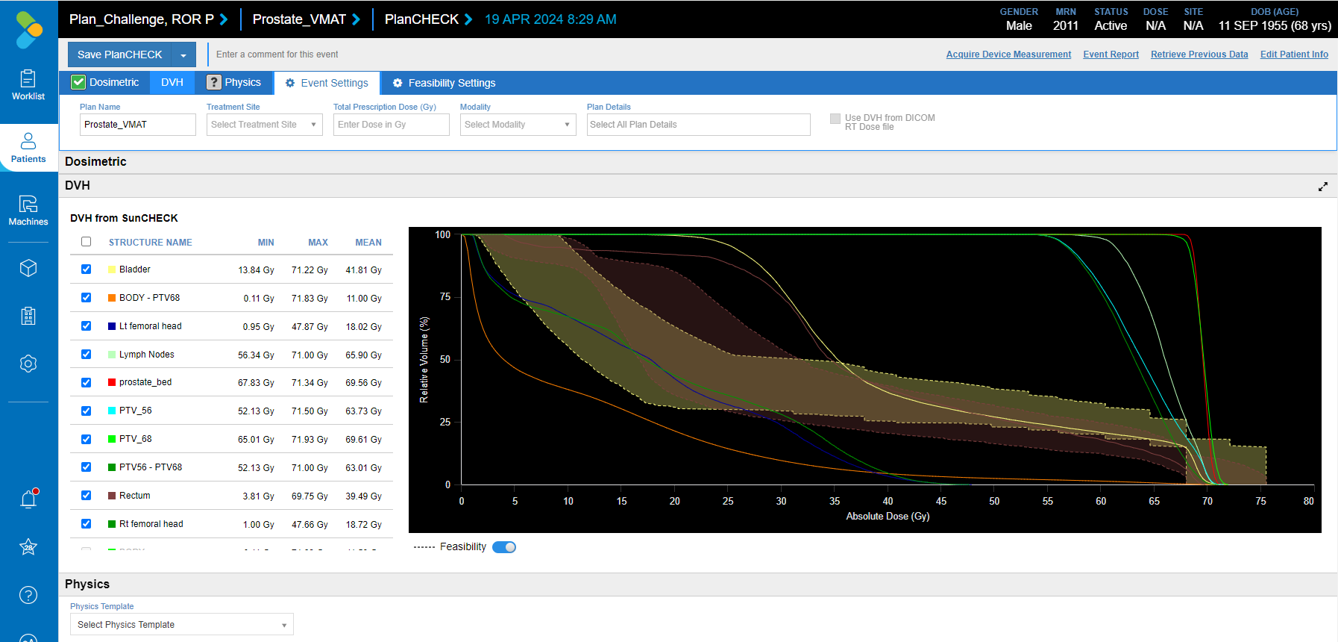The image size is (1338, 642).
Task: Uncheck the Rectum structure checkbox
Action: (86, 495)
